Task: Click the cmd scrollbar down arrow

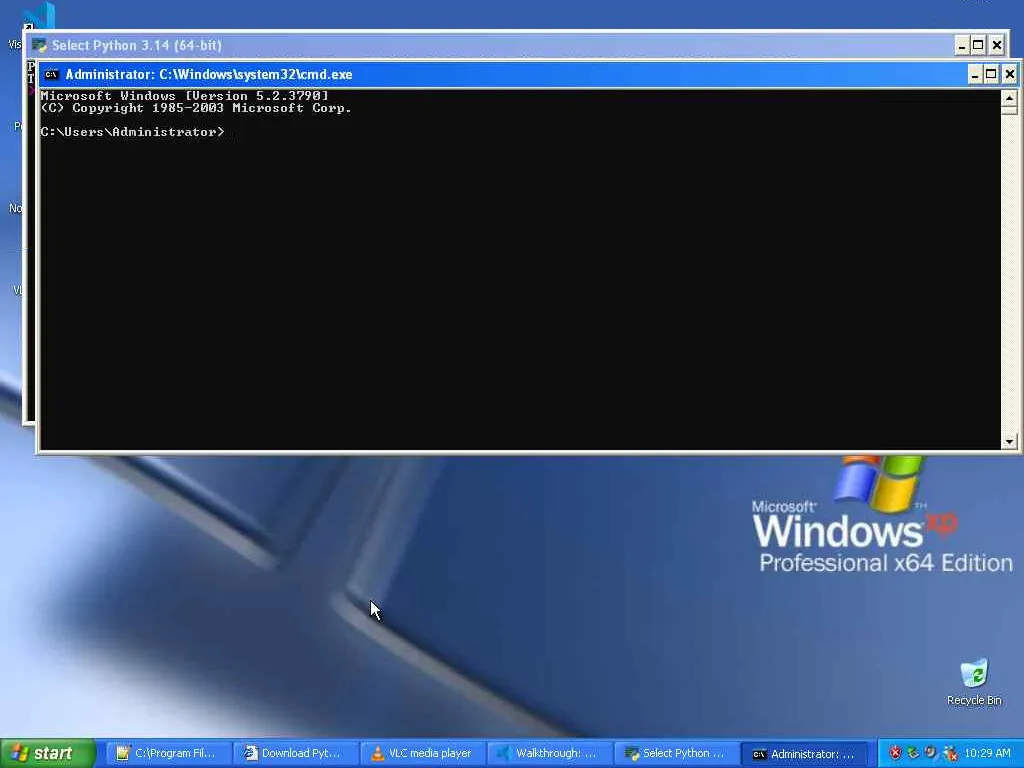Action: pyautogui.click(x=1009, y=441)
